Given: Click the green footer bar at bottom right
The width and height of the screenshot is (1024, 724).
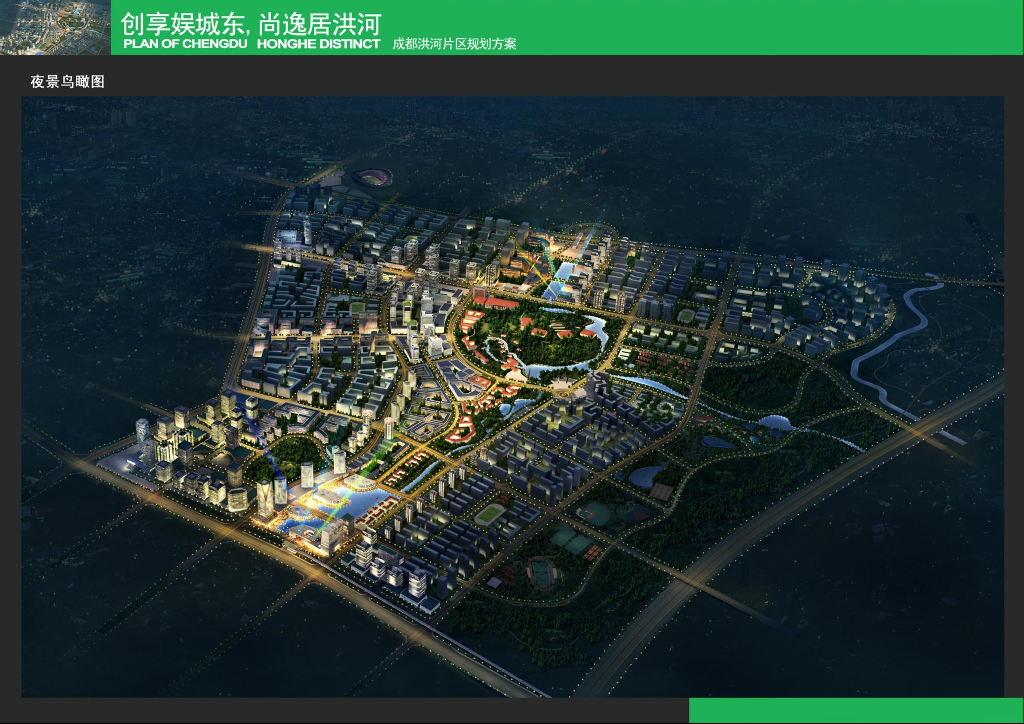Looking at the screenshot, I should pyautogui.click(x=856, y=710).
